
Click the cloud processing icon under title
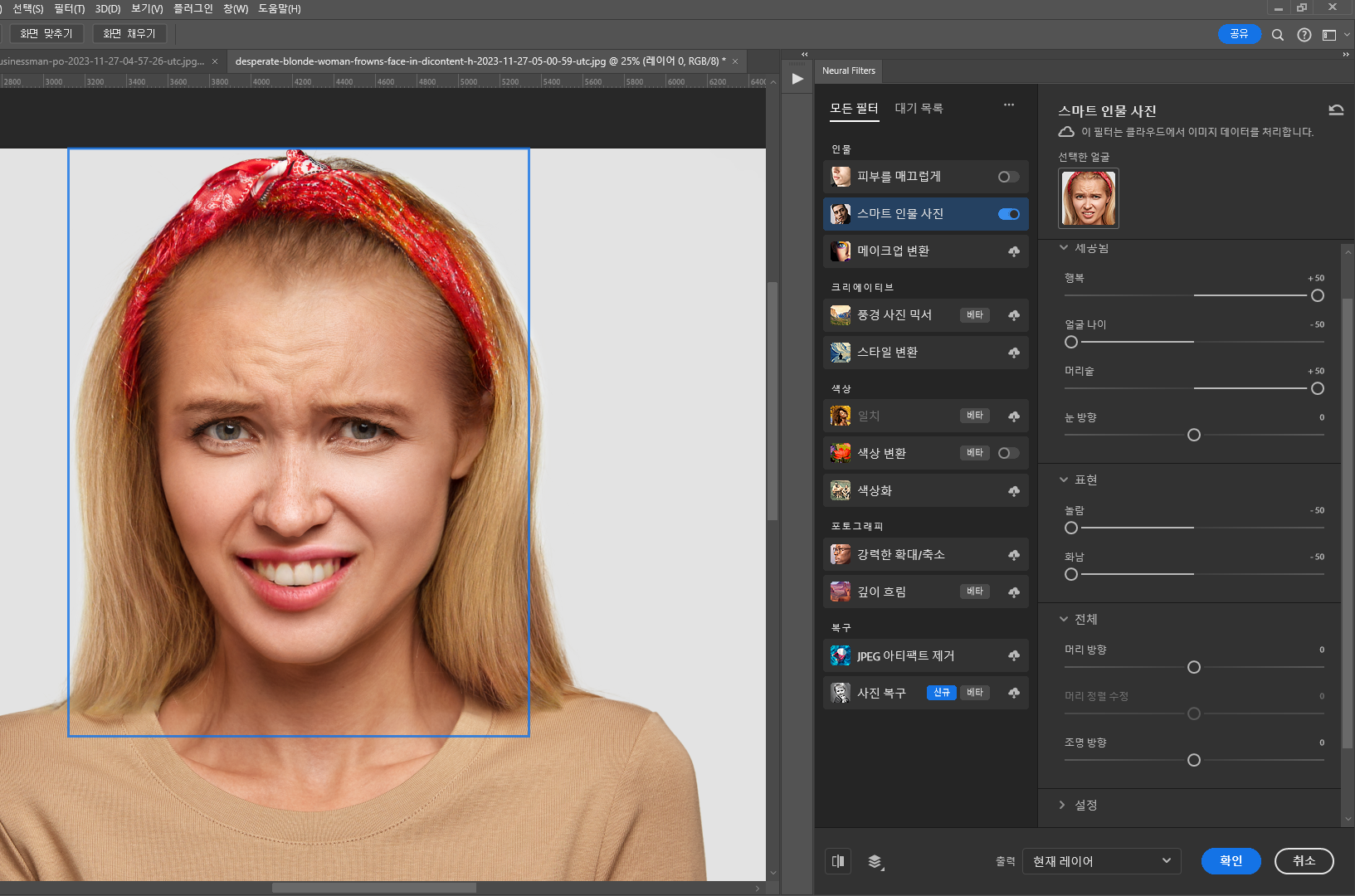point(1066,132)
